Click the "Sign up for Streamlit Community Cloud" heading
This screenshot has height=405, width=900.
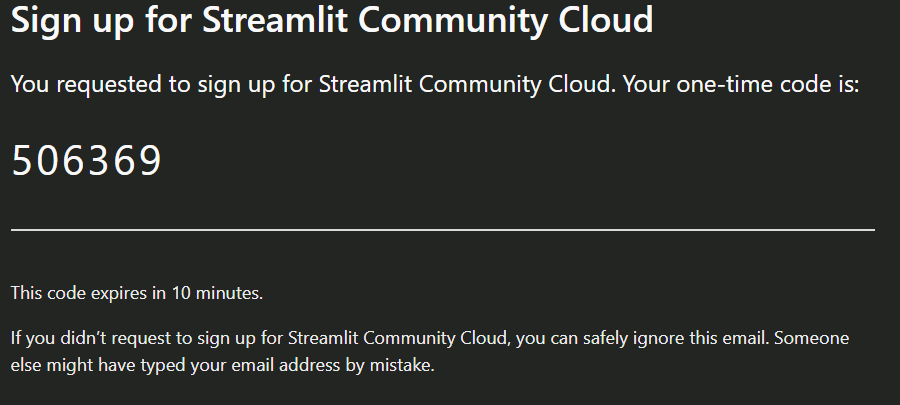[x=332, y=20]
